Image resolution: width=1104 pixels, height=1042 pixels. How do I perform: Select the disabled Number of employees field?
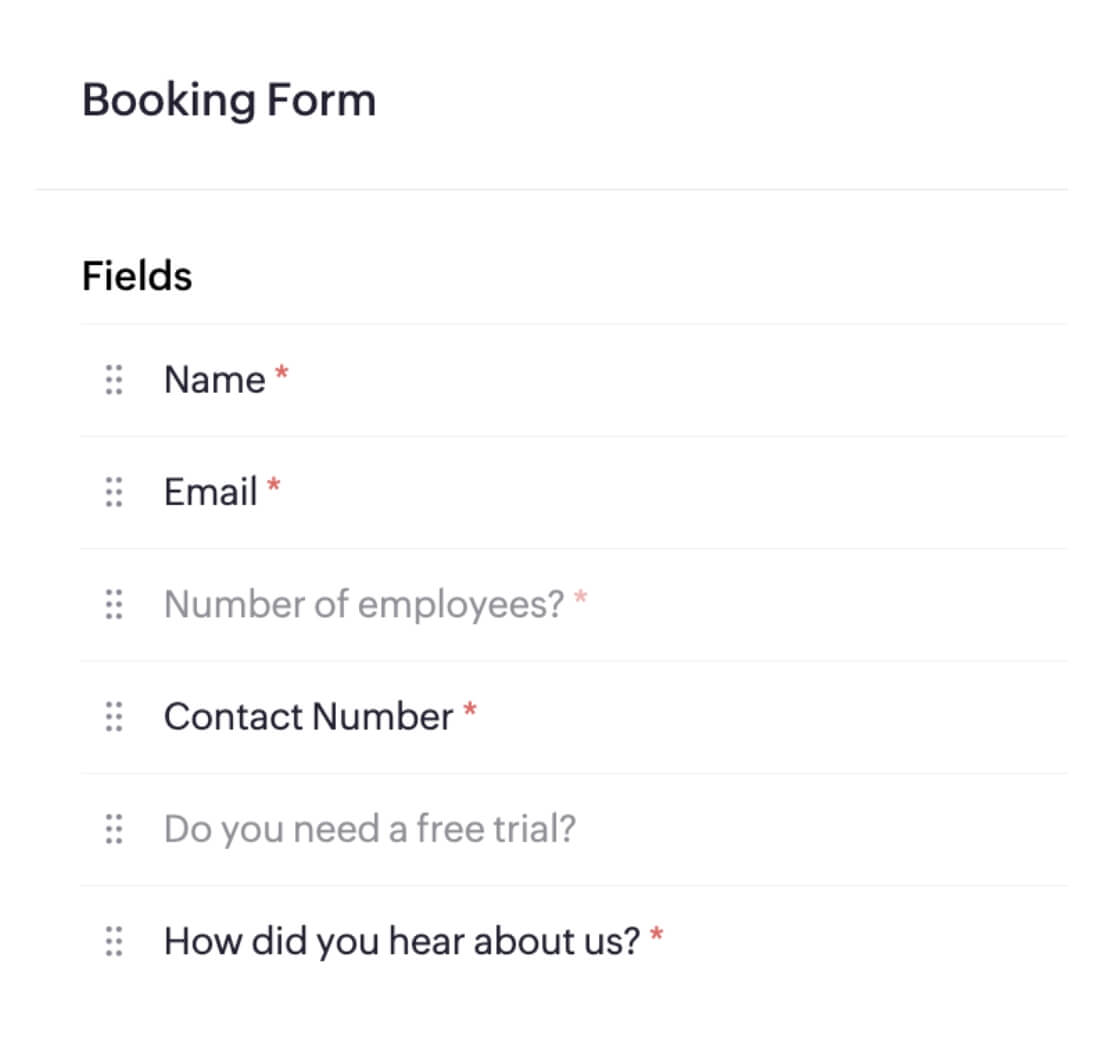[364, 604]
